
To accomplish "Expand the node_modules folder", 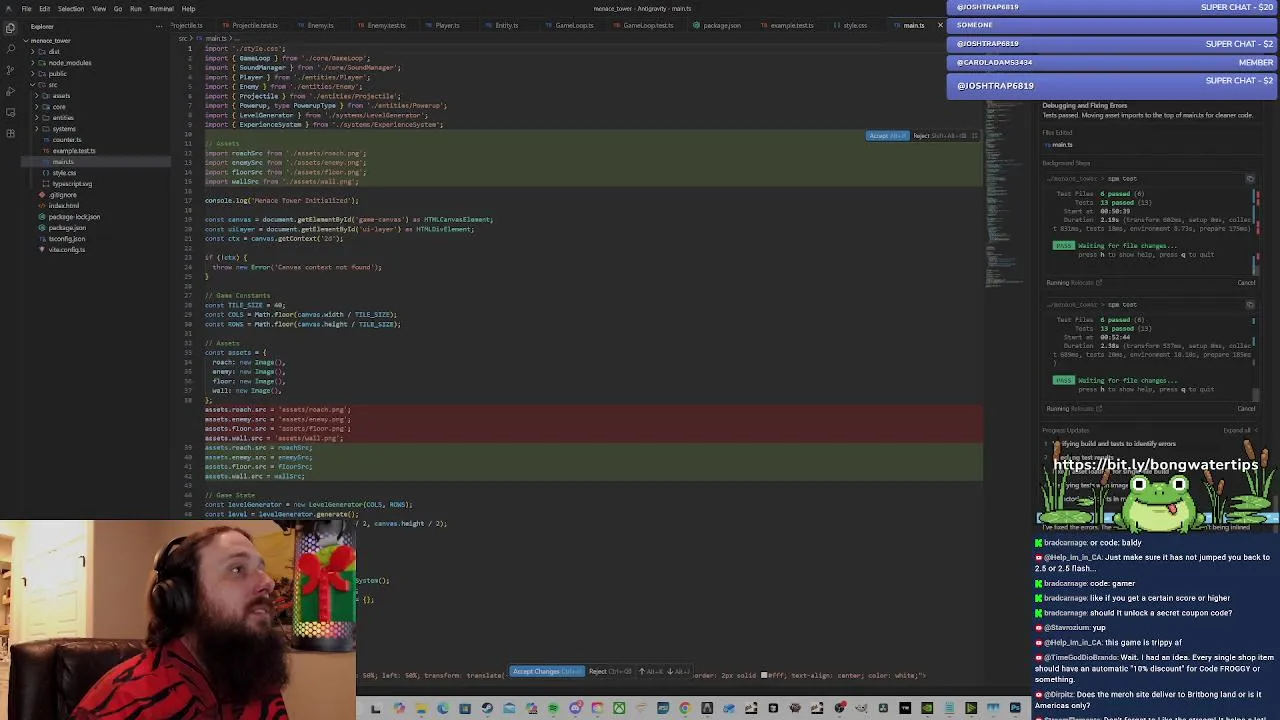I will point(69,63).
